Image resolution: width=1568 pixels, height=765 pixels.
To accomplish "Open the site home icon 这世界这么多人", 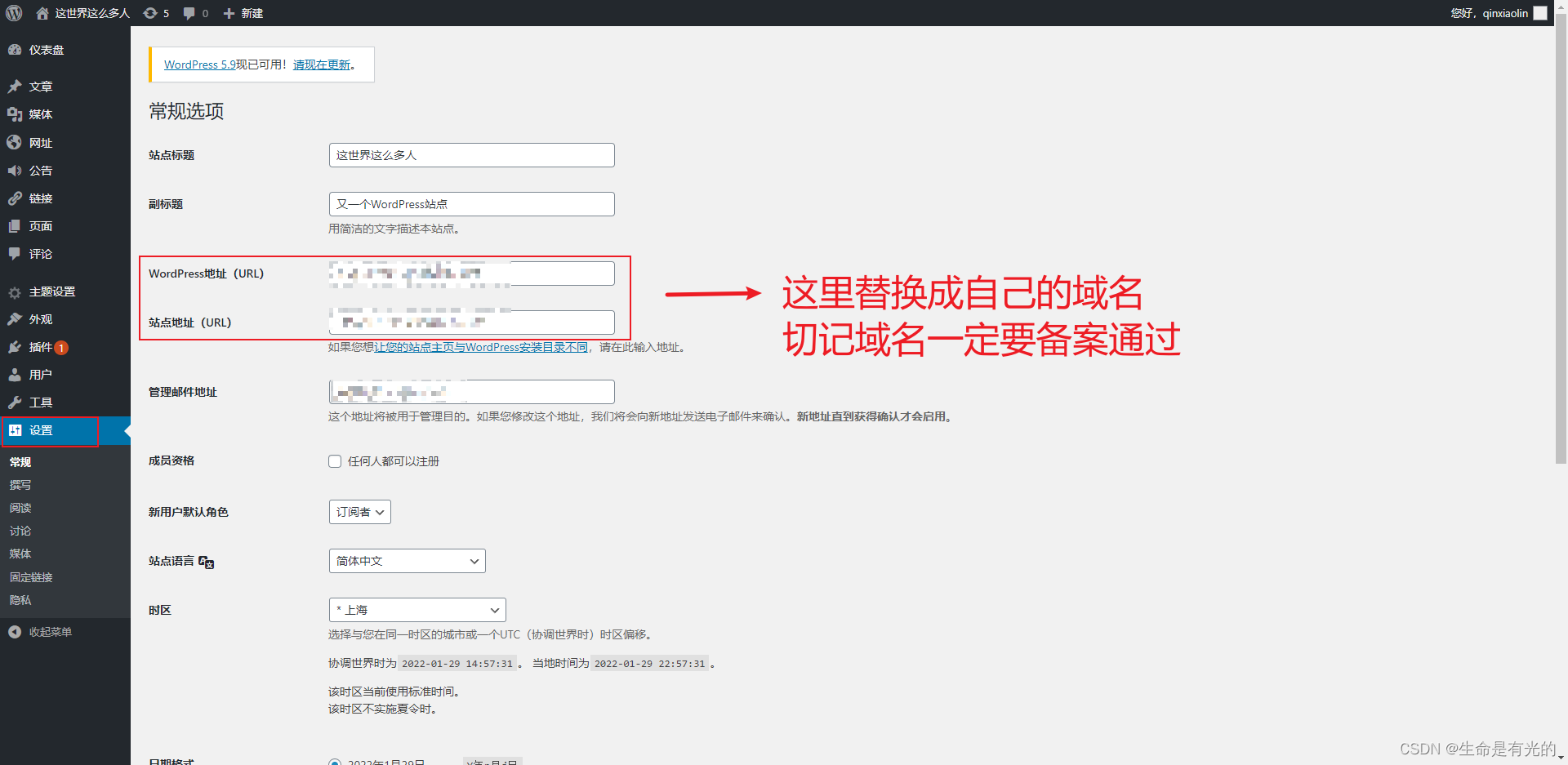I will pyautogui.click(x=42, y=13).
